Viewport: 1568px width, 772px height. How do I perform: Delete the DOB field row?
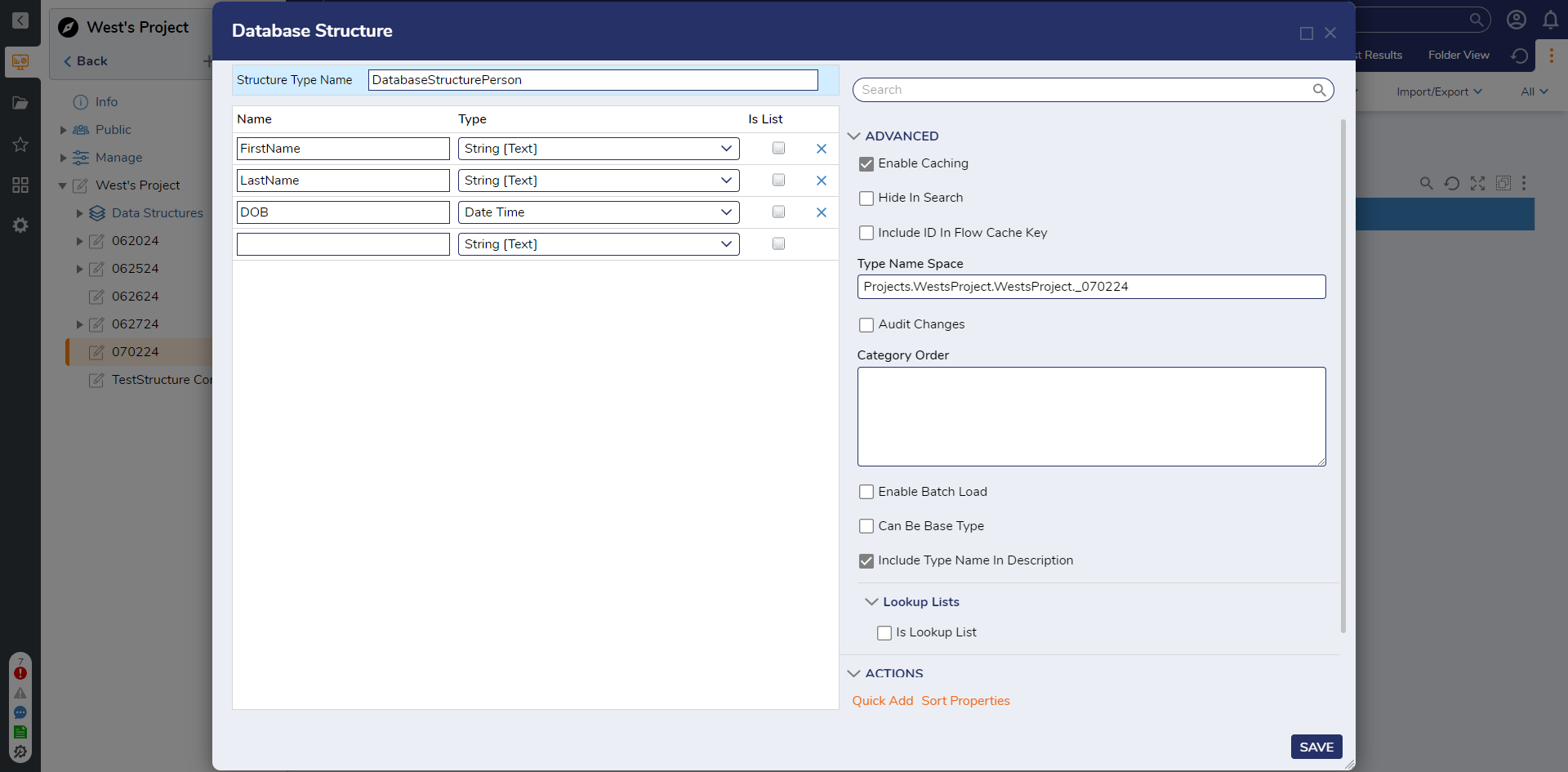[822, 212]
